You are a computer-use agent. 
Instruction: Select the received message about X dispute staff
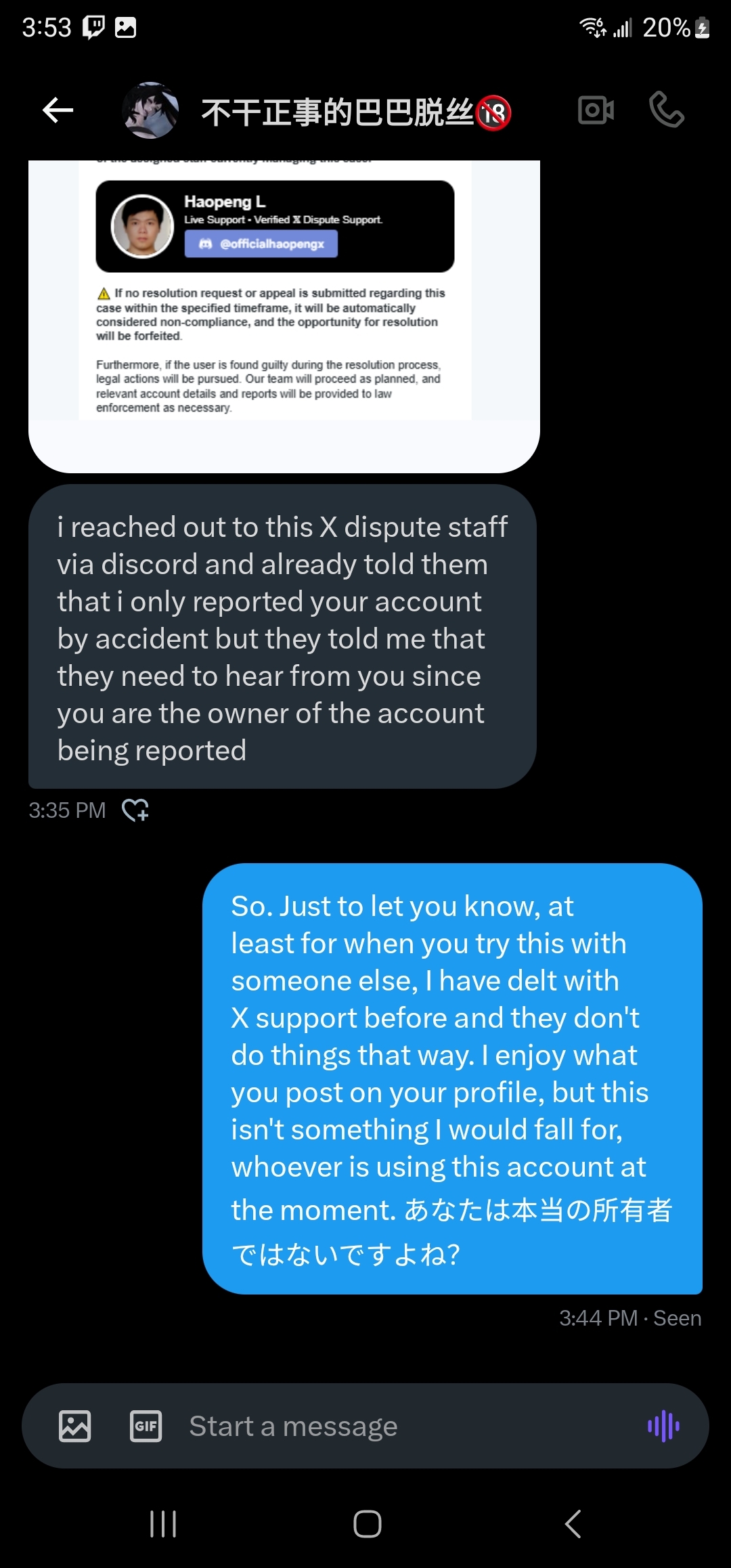point(282,636)
